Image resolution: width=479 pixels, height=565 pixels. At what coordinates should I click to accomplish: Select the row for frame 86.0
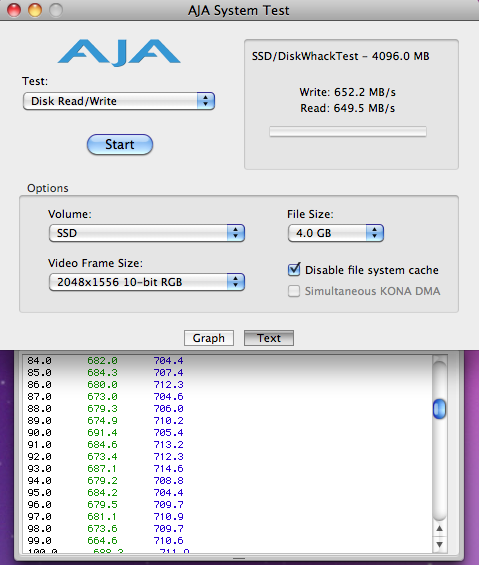pos(227,385)
